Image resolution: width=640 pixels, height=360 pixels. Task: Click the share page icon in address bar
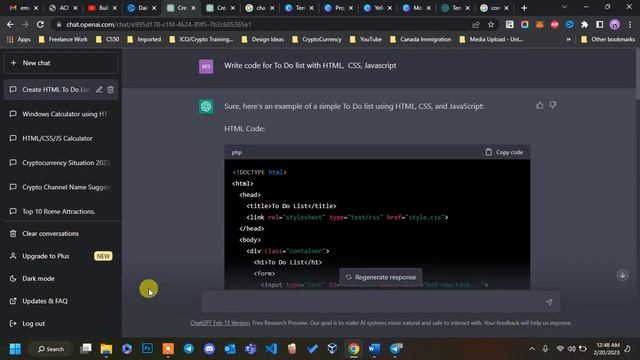[476, 24]
